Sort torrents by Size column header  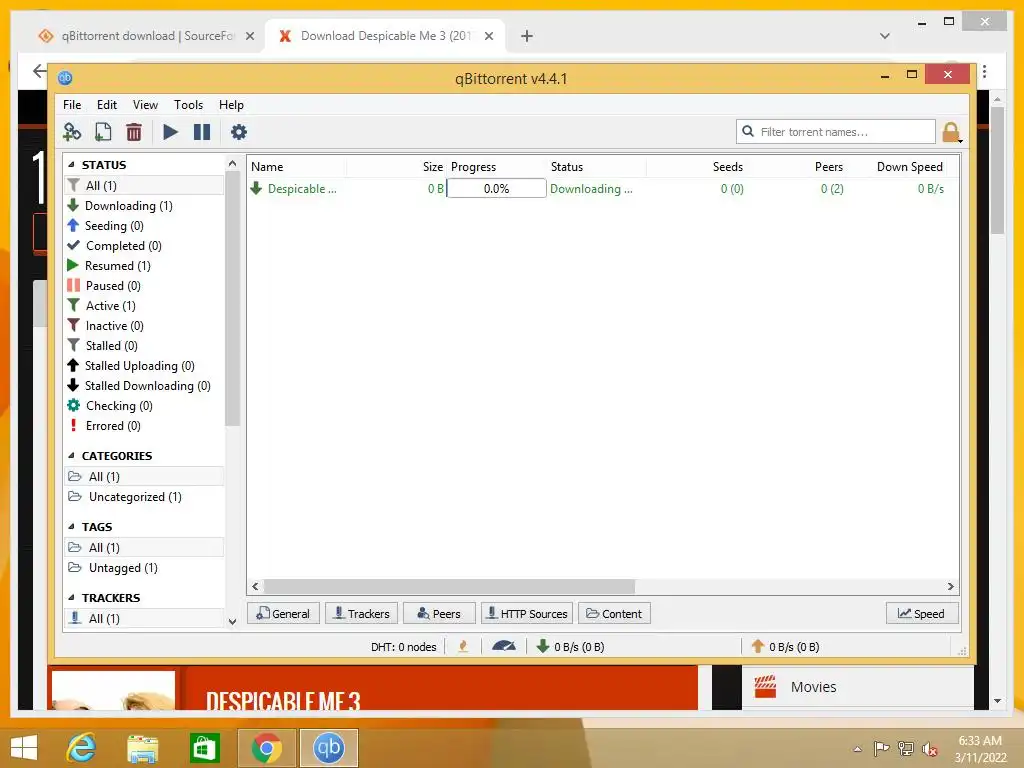click(x=396, y=167)
